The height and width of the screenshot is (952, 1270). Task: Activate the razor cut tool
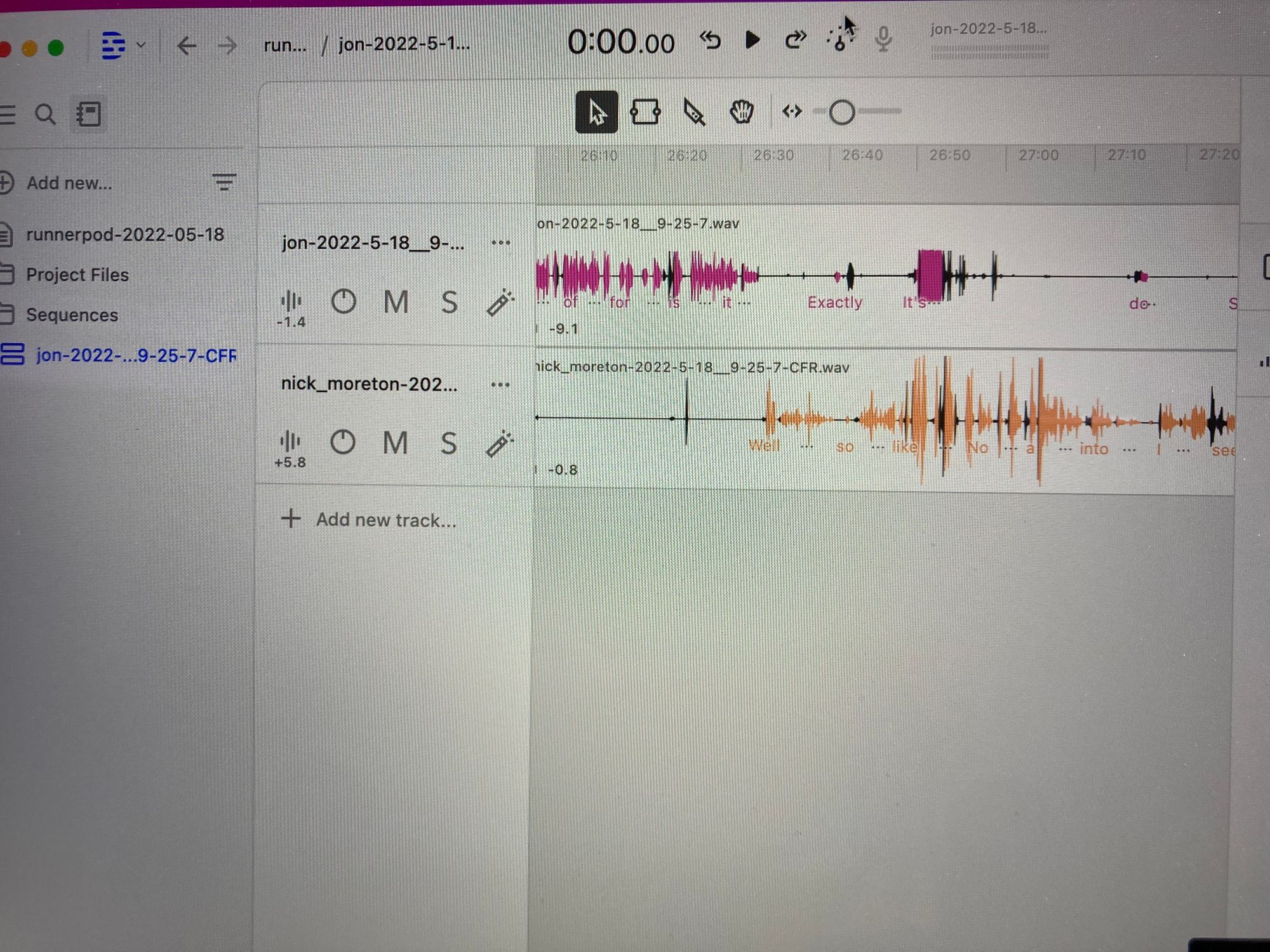[x=694, y=112]
